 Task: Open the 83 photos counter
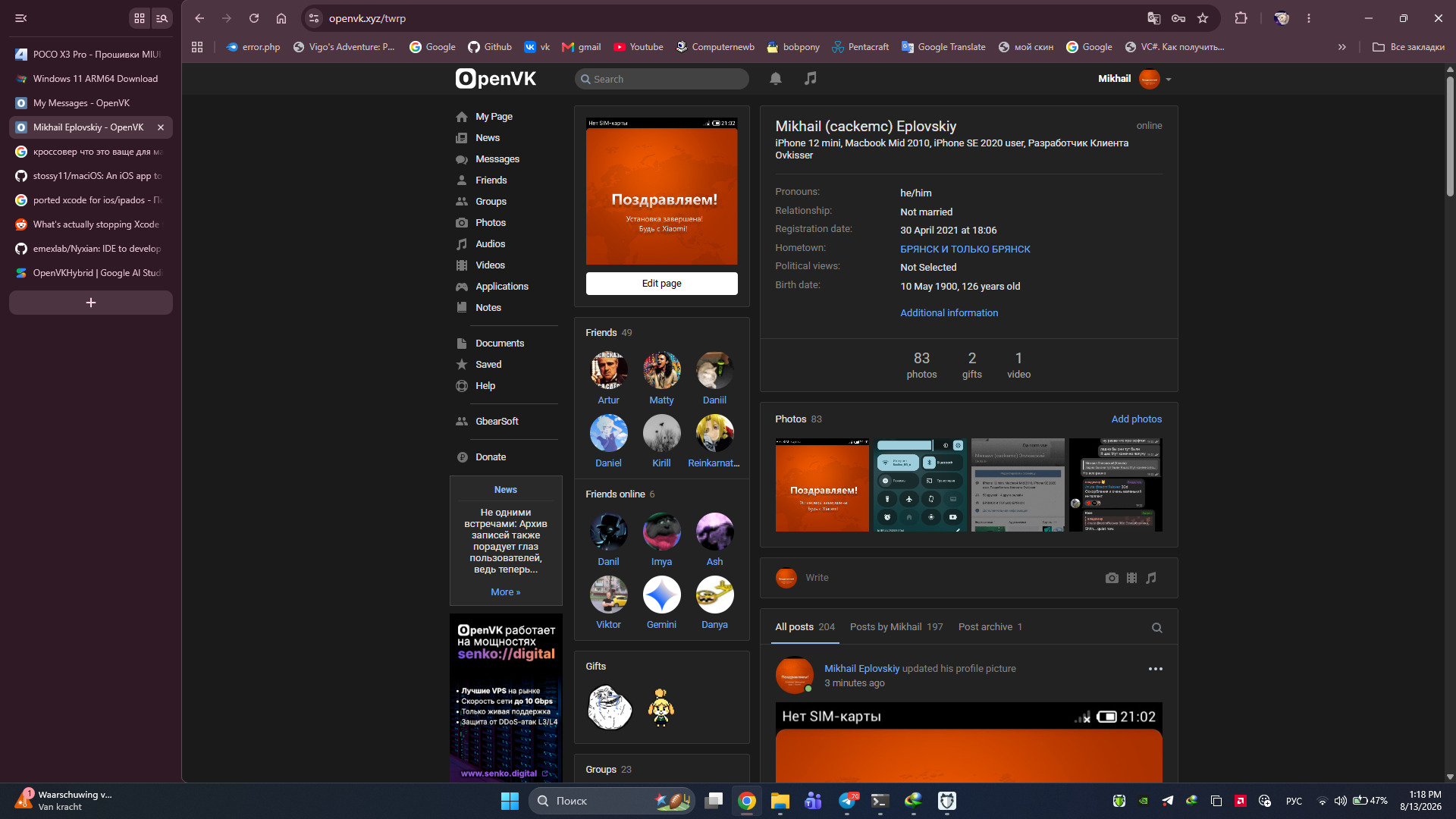pos(921,365)
